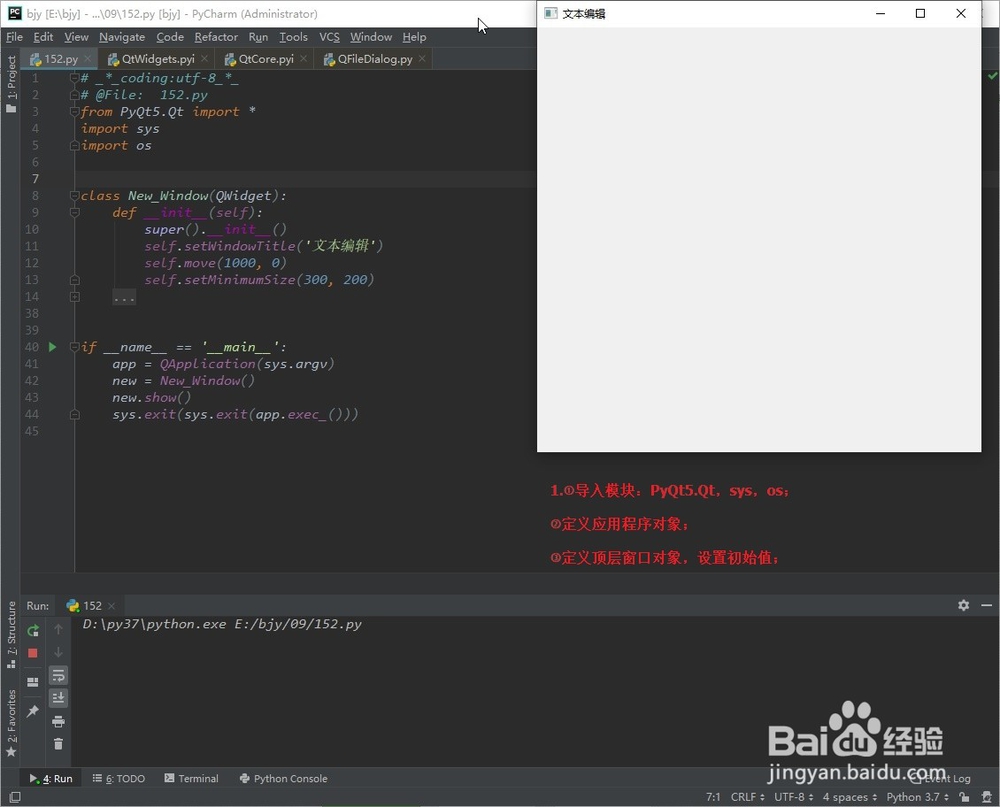Viewport: 1000px width, 807px height.
Task: Open the Event Log
Action: [x=941, y=778]
